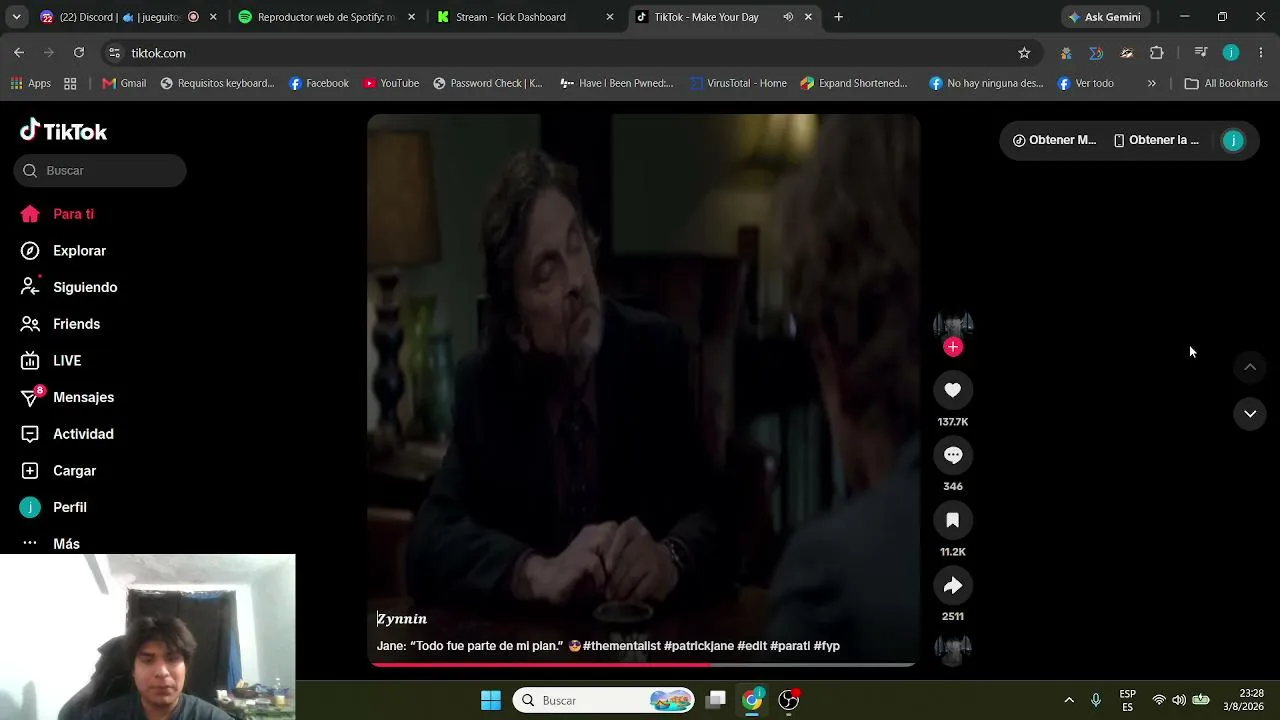
Task: Open the creator's avatar above the follow button
Action: (x=953, y=324)
